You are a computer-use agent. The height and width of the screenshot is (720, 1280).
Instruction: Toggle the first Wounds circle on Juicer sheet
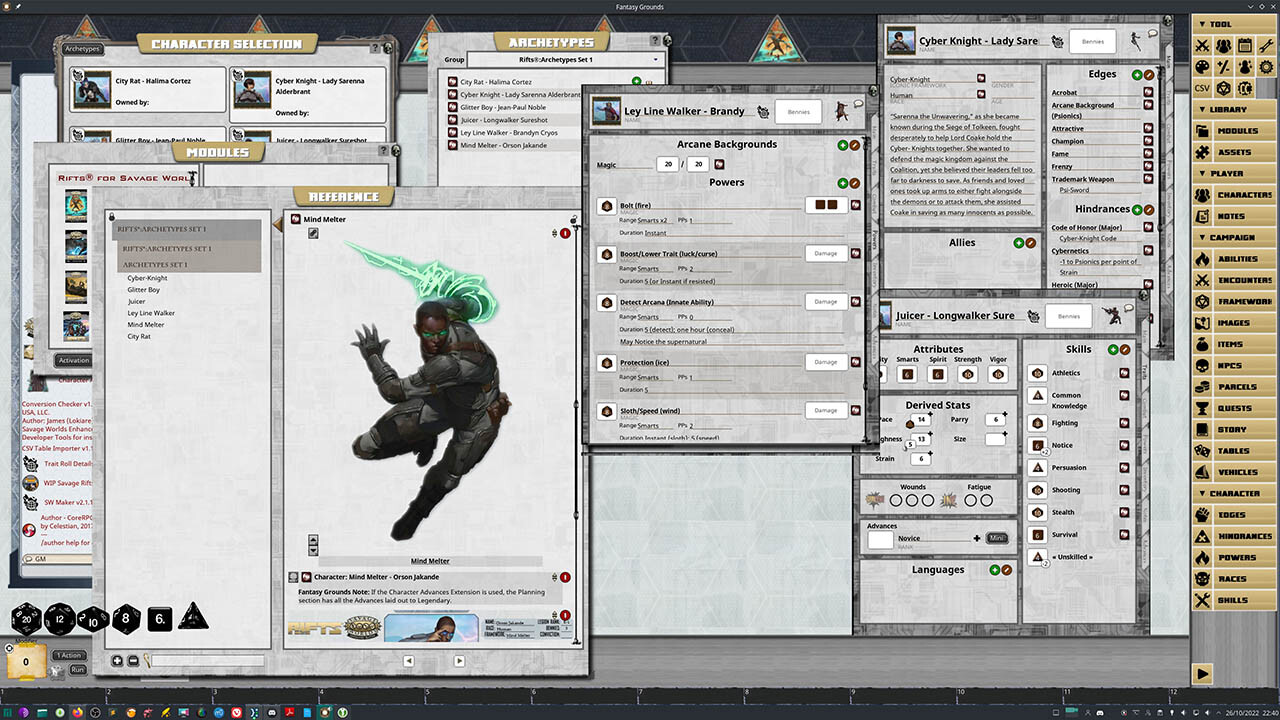(x=894, y=500)
